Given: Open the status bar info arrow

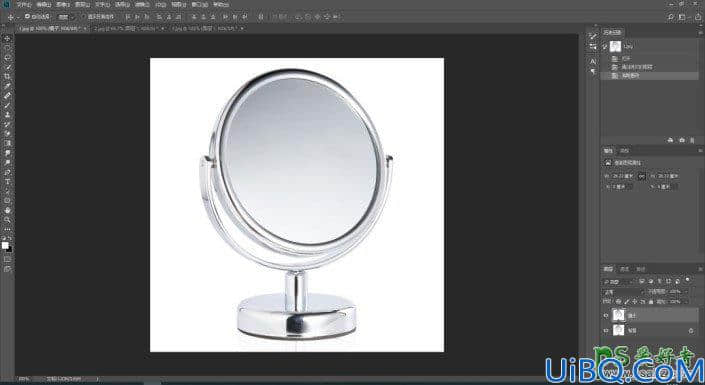Looking at the screenshot, I should (x=97, y=379).
